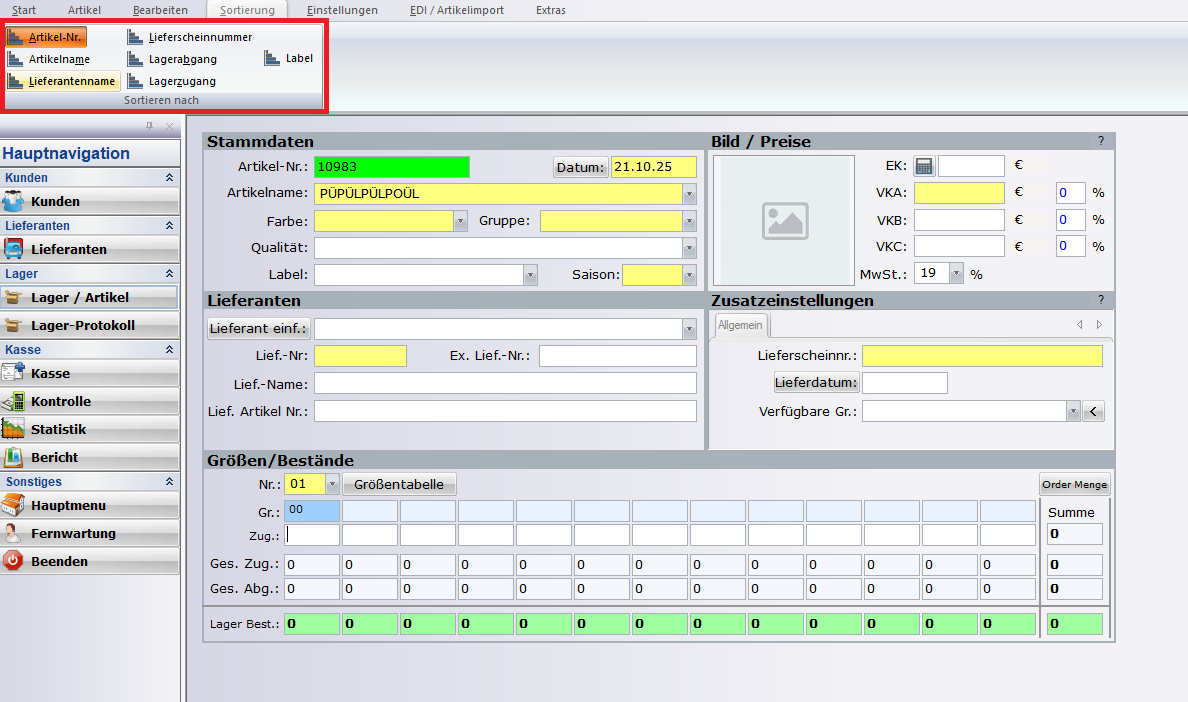Image resolution: width=1188 pixels, height=702 pixels.
Task: Open the EK calculator icon
Action: click(x=924, y=166)
